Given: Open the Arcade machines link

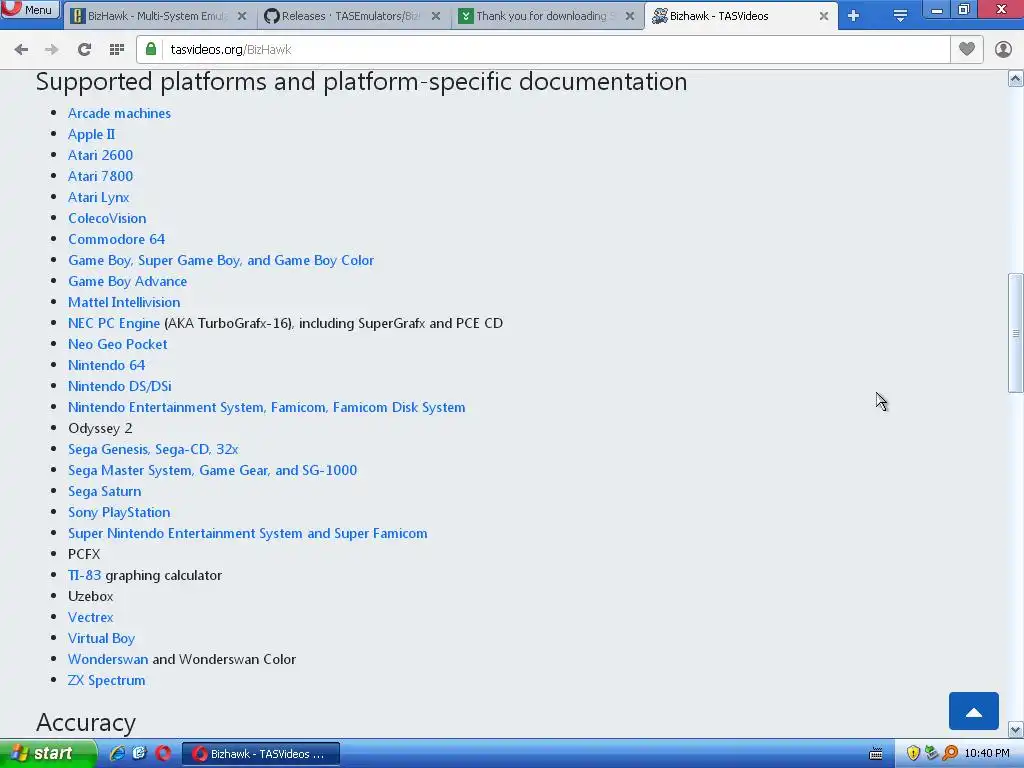Looking at the screenshot, I should pyautogui.click(x=120, y=113).
